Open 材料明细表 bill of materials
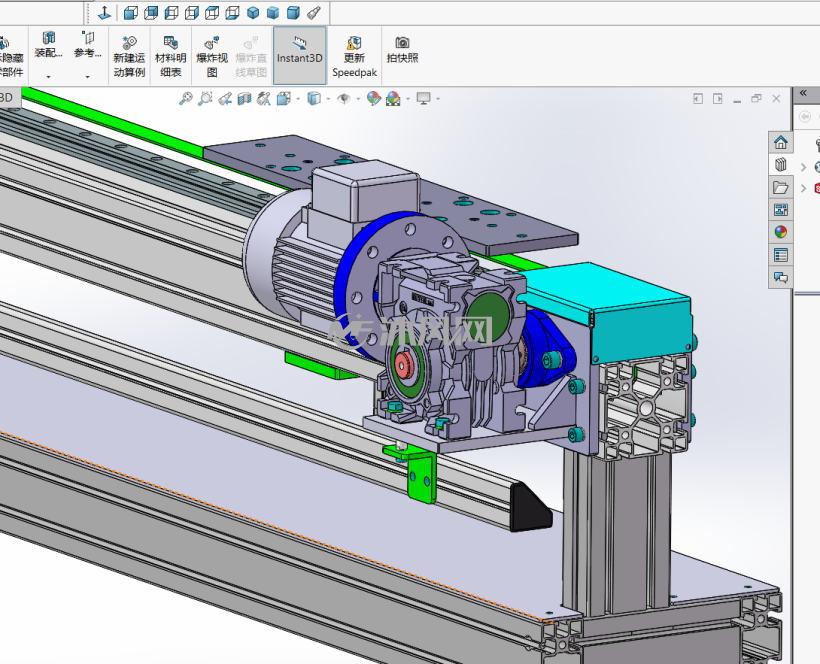820x664 pixels. (170, 56)
